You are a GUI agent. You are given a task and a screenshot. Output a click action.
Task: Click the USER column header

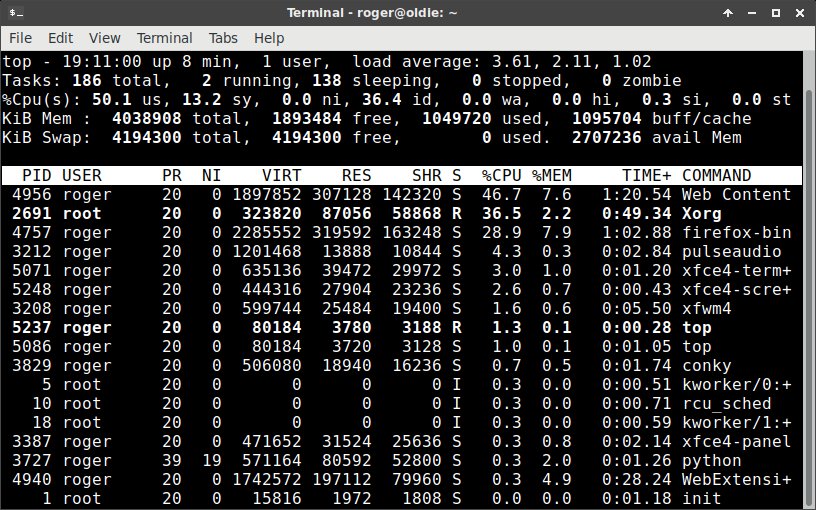pyautogui.click(x=82, y=175)
